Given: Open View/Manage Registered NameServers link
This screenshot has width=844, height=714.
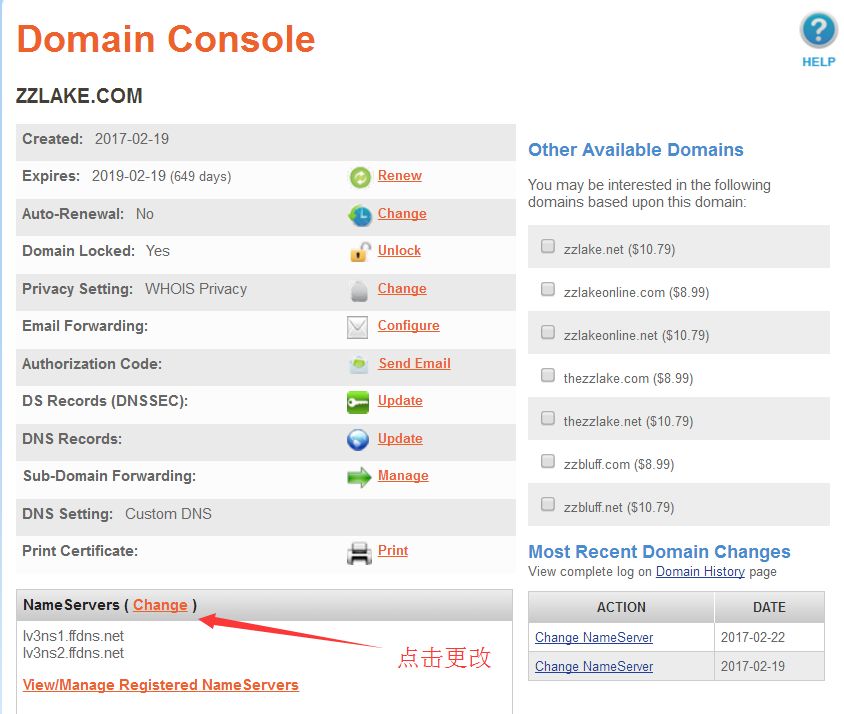Looking at the screenshot, I should click(x=160, y=685).
